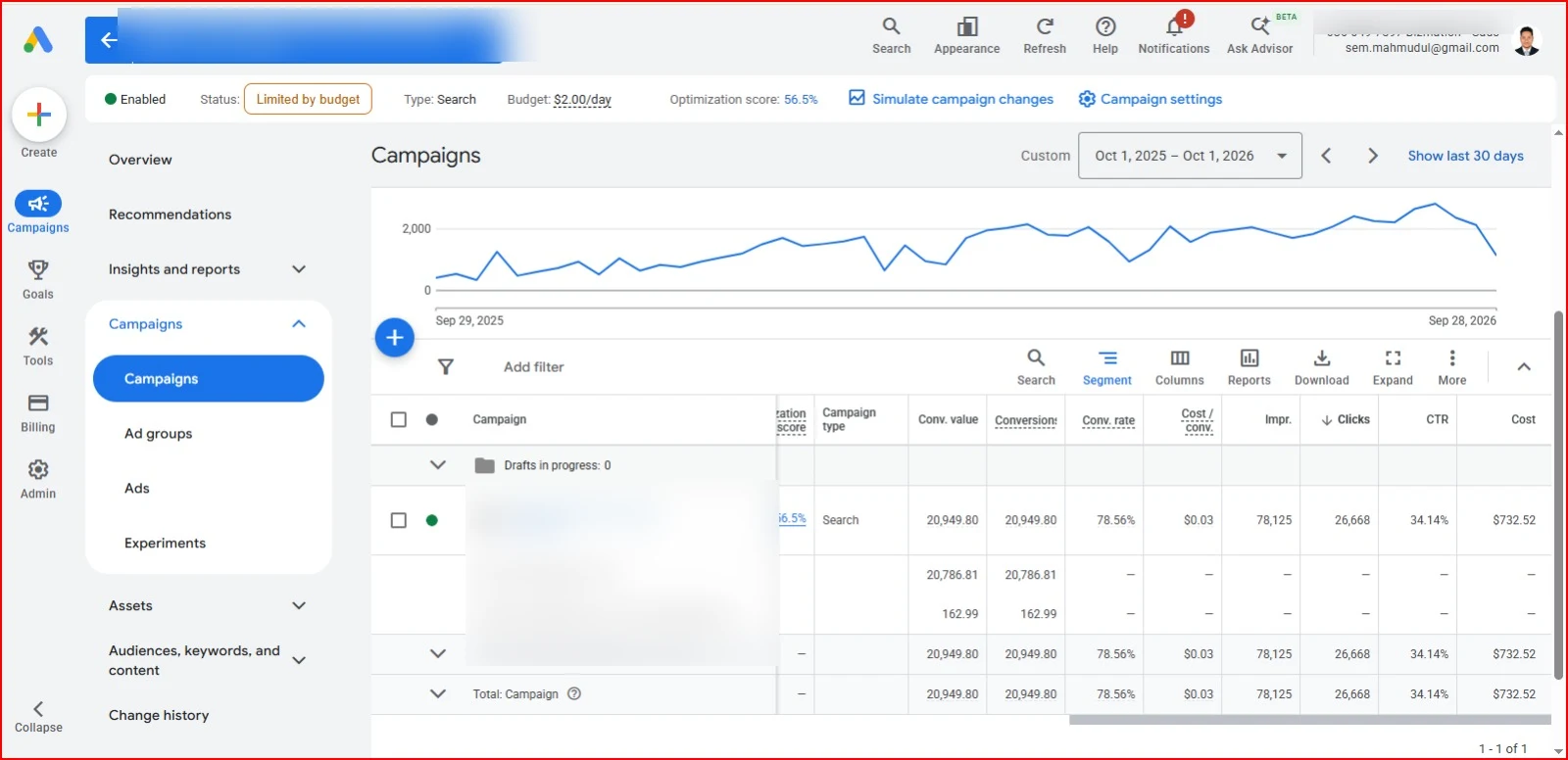
Task: Open the date range dropdown
Action: click(1190, 156)
